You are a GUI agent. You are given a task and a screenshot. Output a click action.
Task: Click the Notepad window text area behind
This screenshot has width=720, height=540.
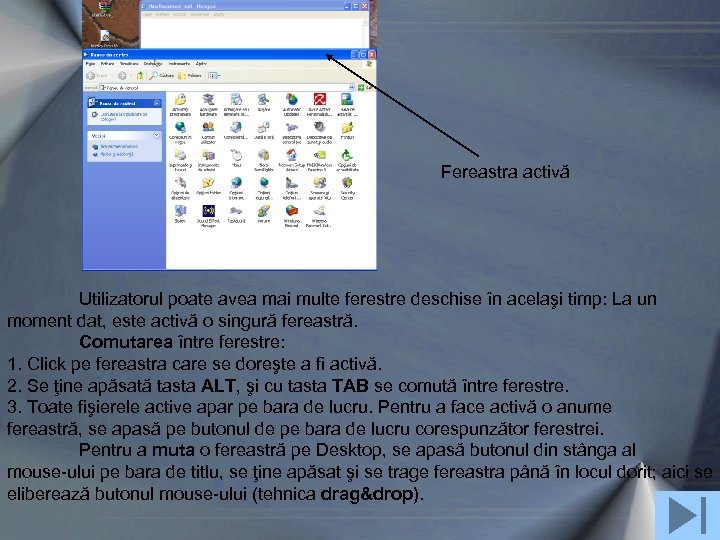(253, 32)
